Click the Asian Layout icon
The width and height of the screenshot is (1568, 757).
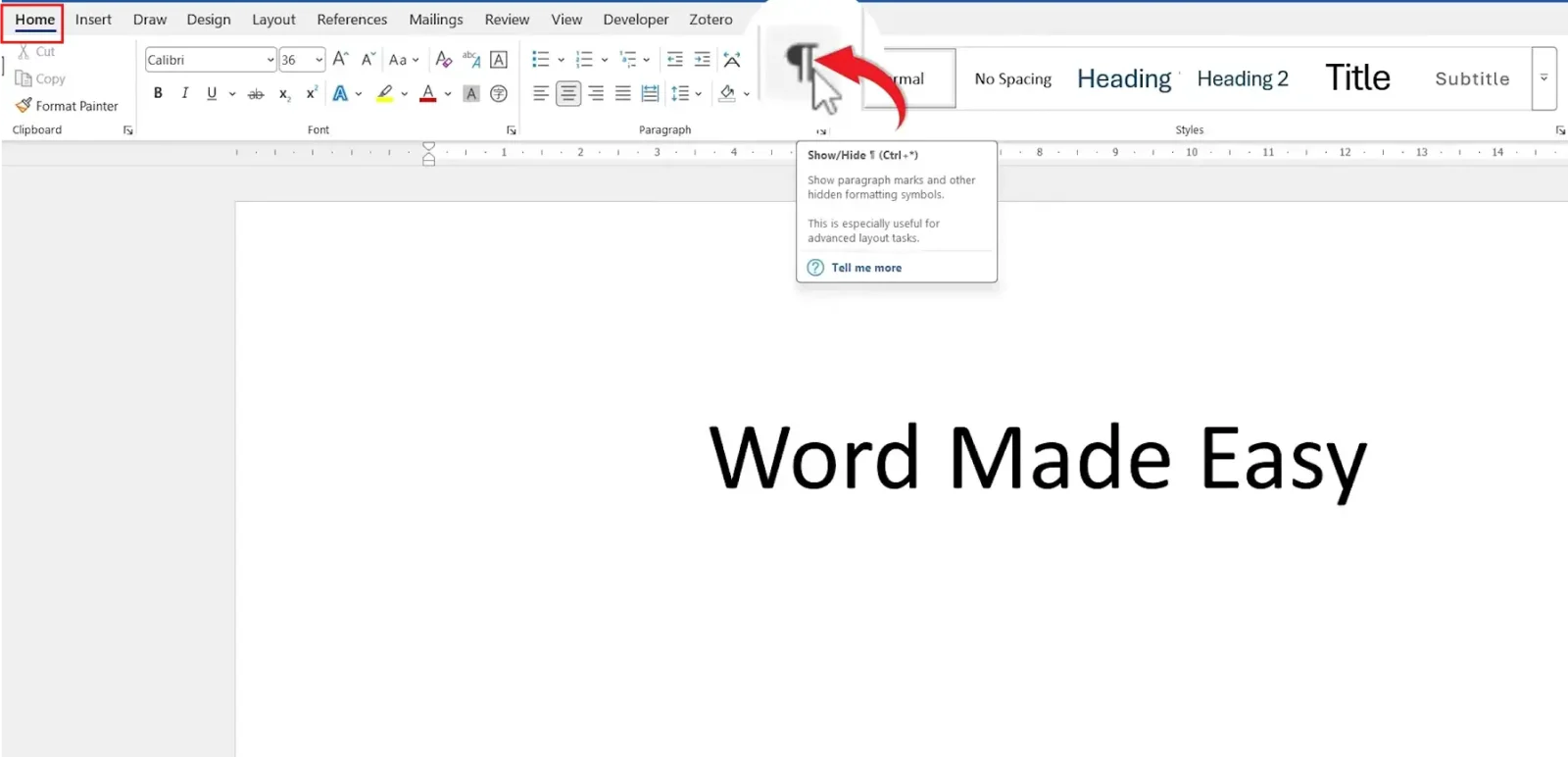(732, 60)
